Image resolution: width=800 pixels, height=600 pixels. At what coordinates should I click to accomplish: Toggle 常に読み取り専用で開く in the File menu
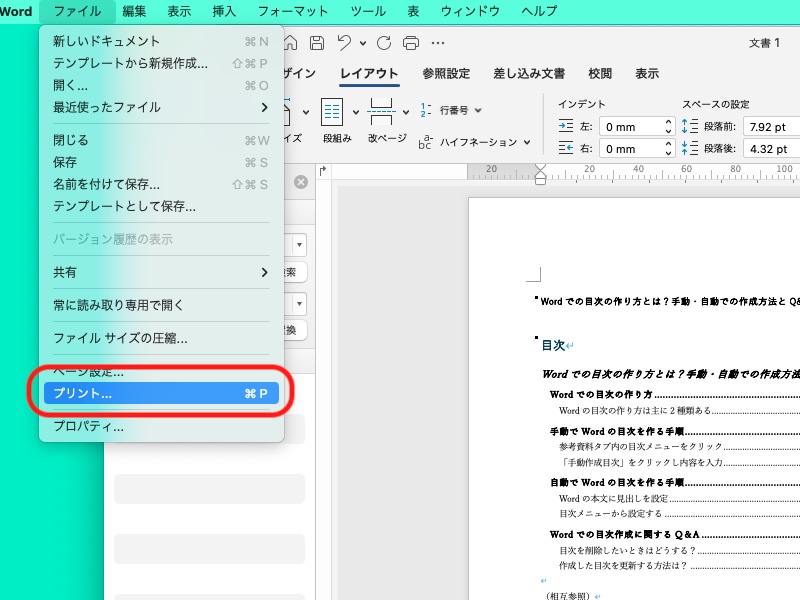coord(118,305)
